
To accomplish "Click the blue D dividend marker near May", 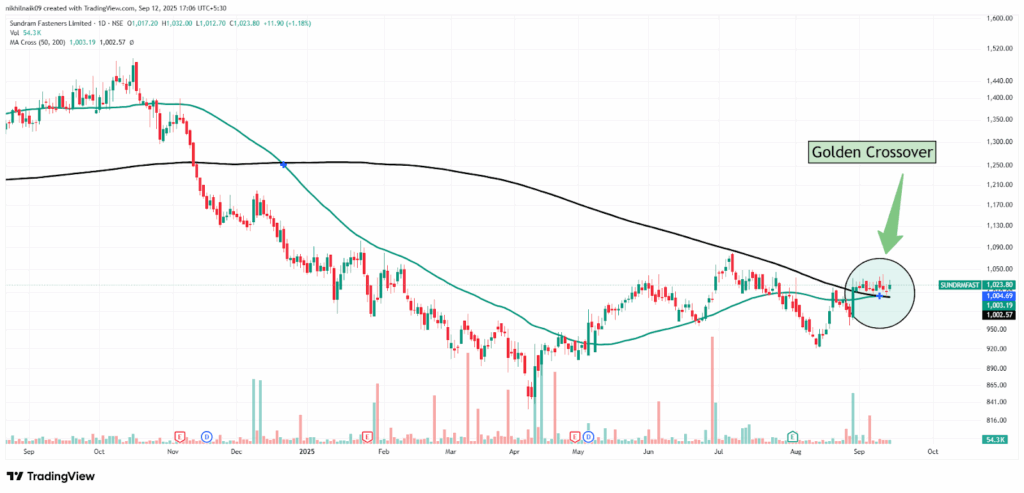I will (x=588, y=436).
